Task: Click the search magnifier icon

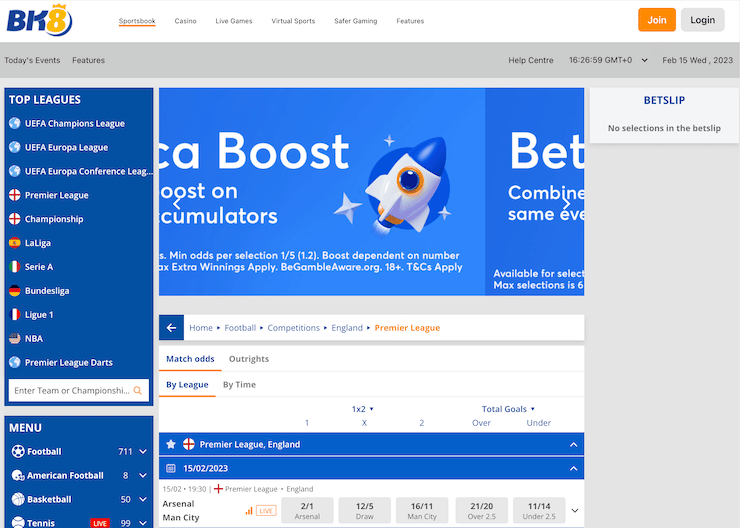Action: [138, 390]
